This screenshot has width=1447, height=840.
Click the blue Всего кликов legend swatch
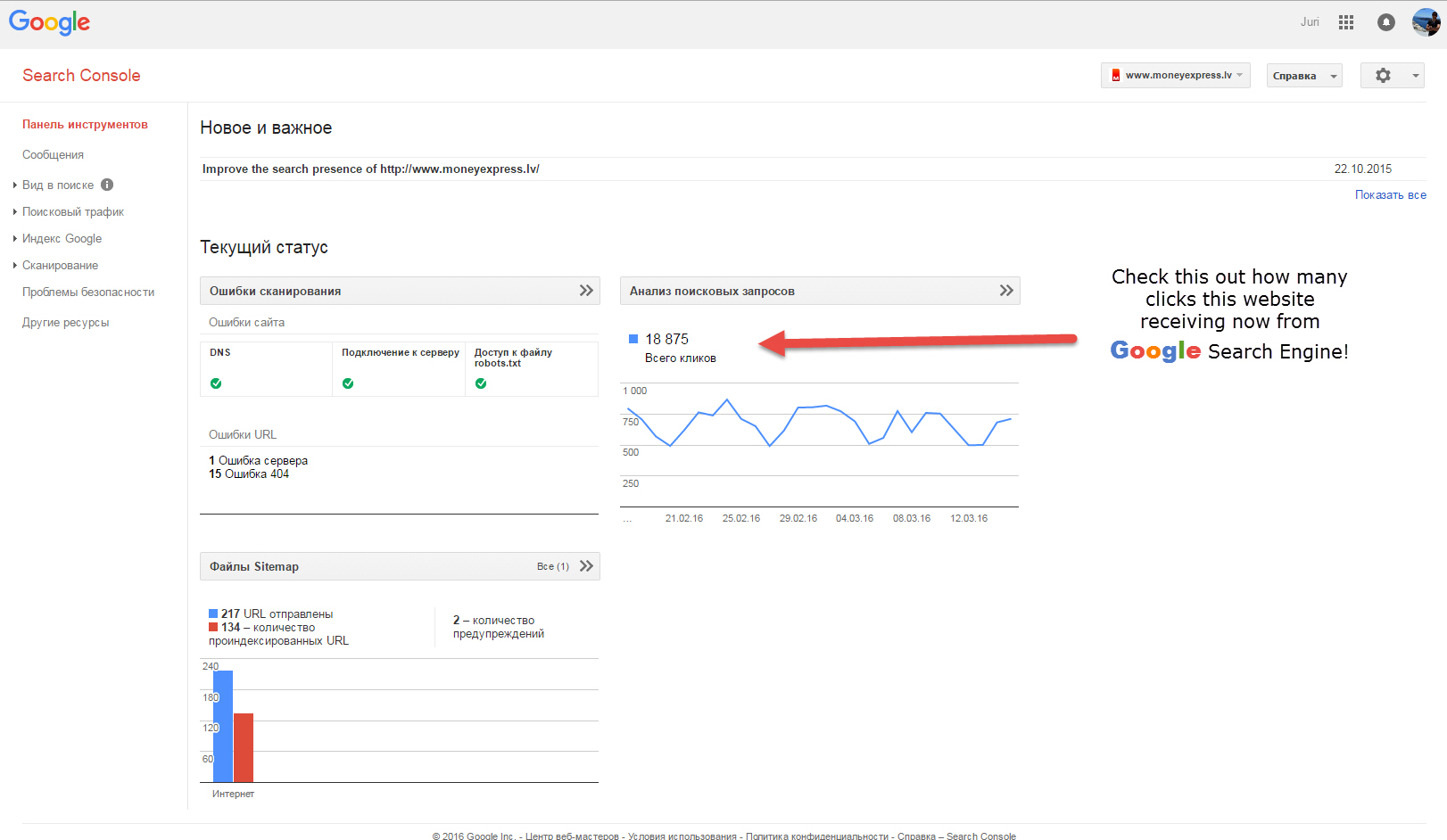click(633, 339)
